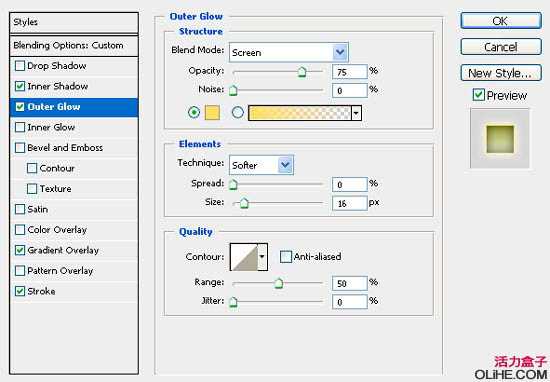Click the style preview thumbnail

tap(500, 139)
